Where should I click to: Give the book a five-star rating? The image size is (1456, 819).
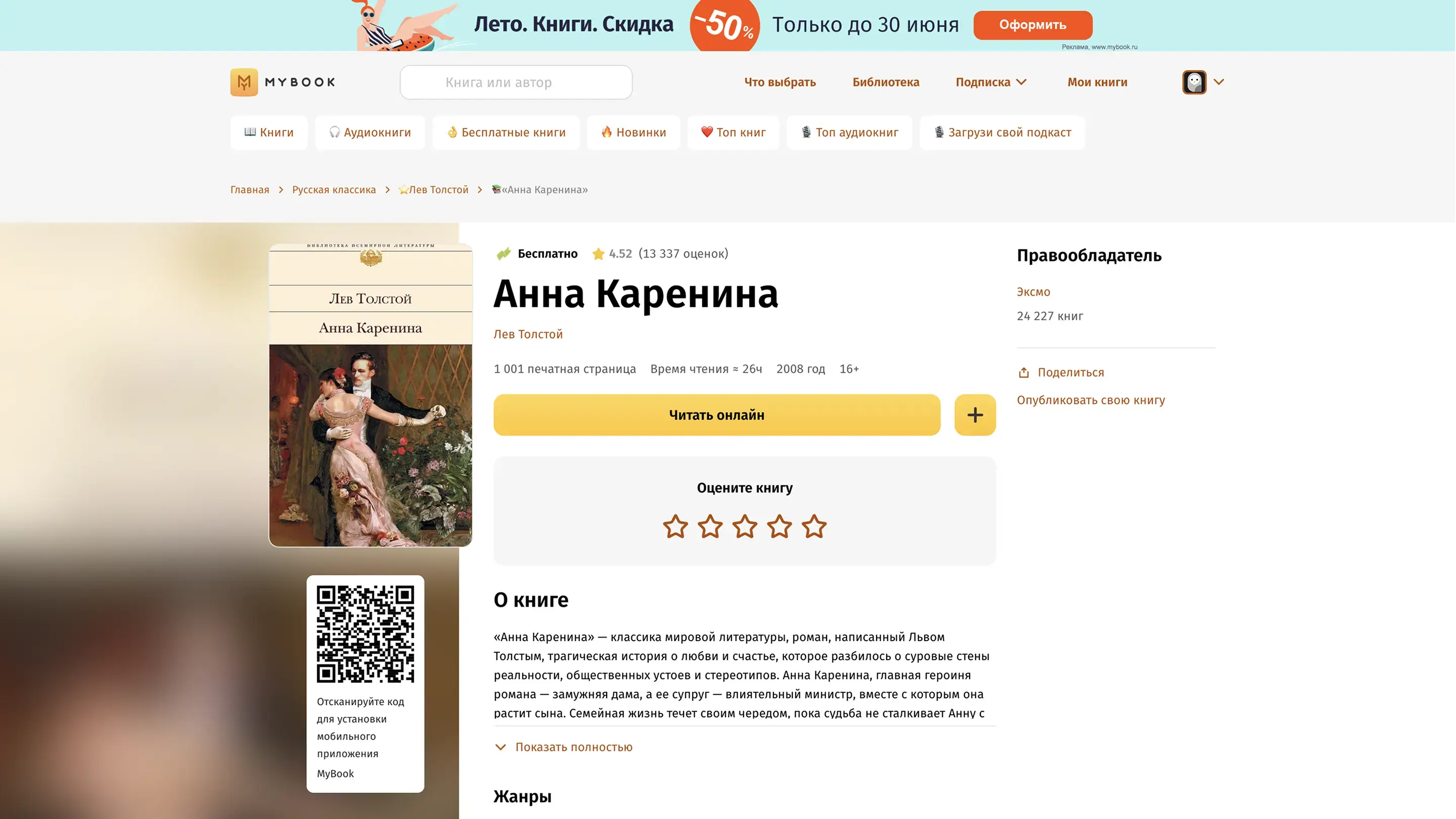pos(814,526)
